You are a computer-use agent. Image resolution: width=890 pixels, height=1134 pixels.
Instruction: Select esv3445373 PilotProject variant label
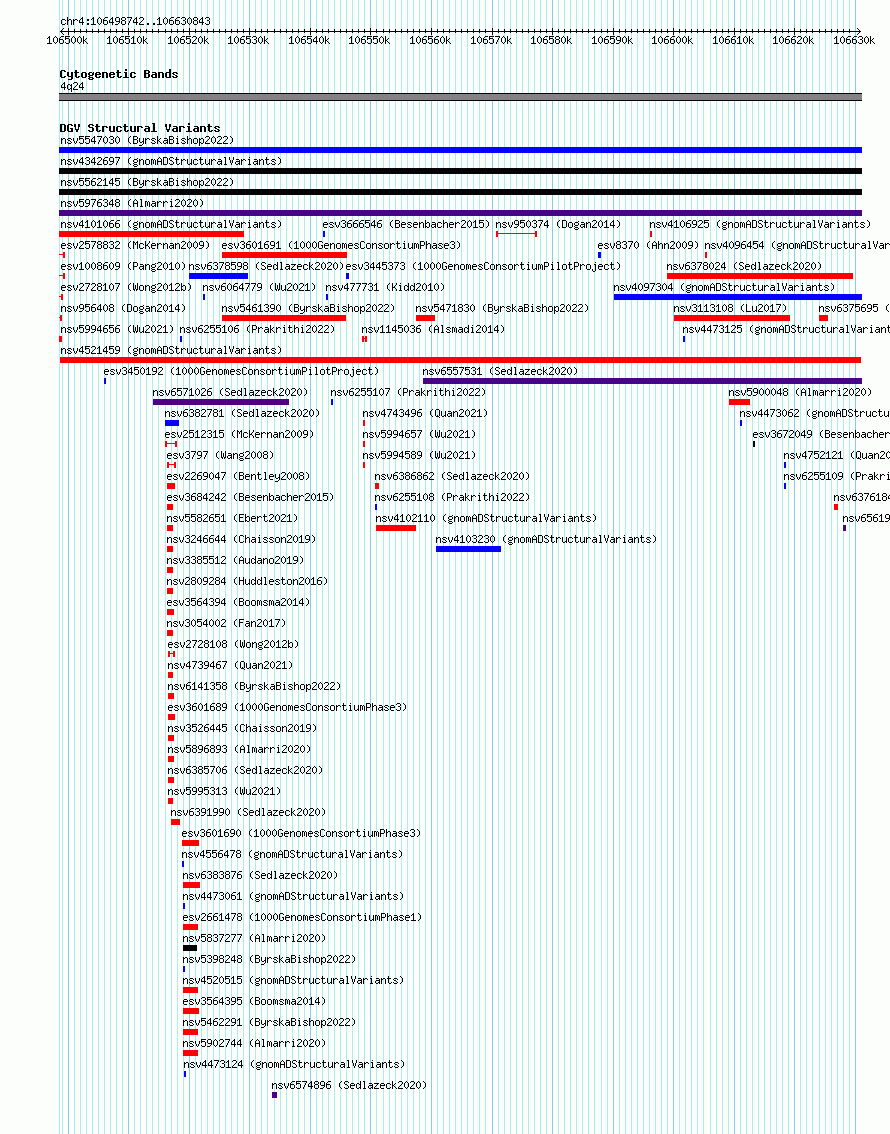coord(483,266)
